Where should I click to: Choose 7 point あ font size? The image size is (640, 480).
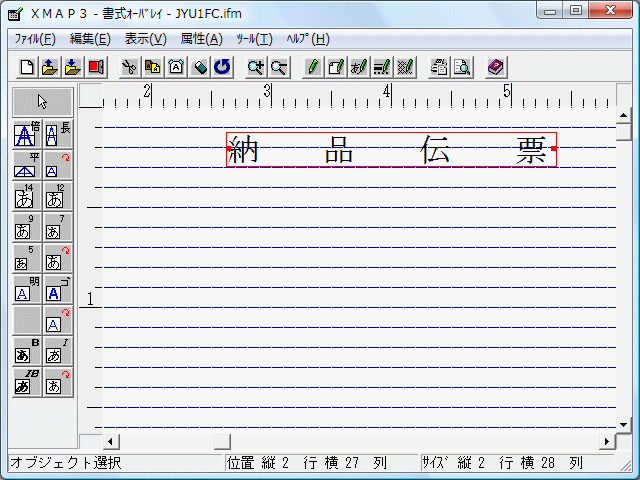point(58,227)
